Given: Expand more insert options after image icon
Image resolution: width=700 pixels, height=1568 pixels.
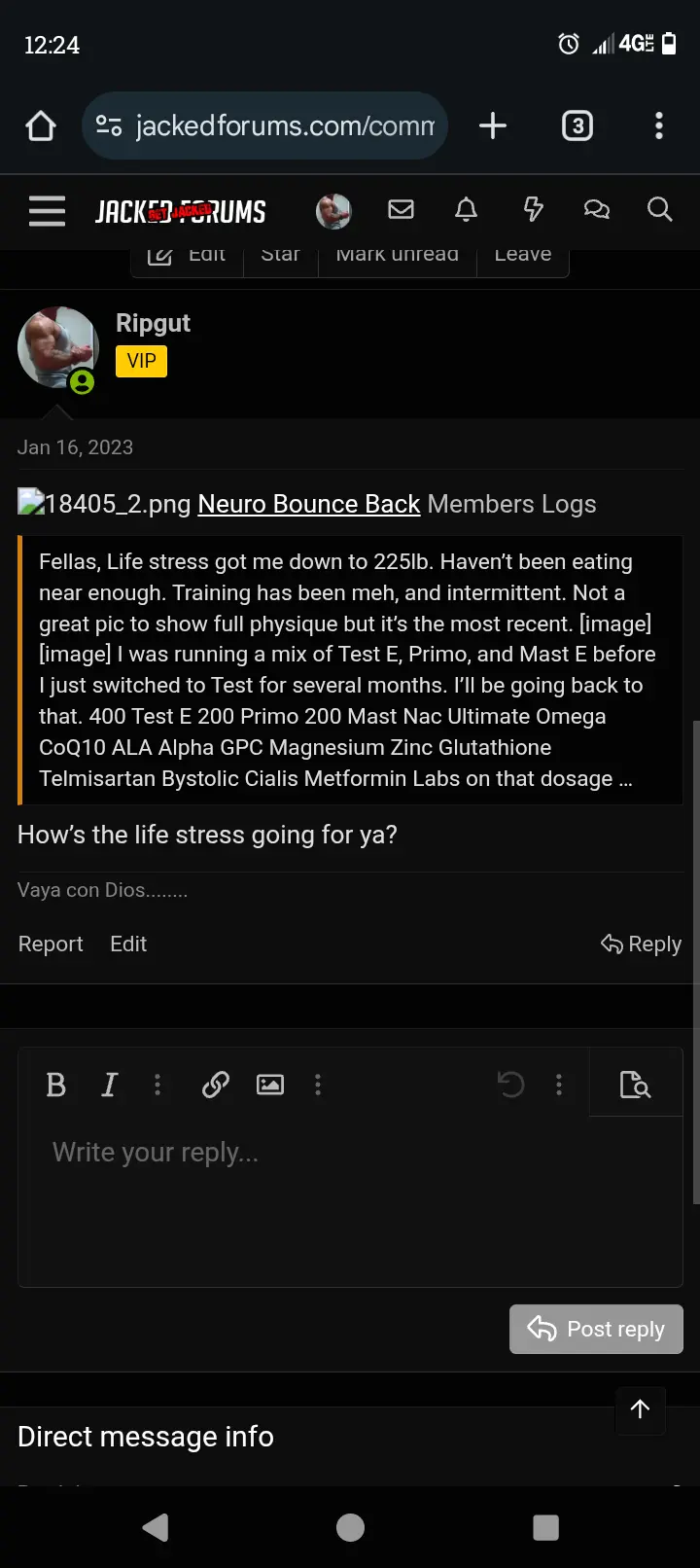Looking at the screenshot, I should [x=318, y=1085].
